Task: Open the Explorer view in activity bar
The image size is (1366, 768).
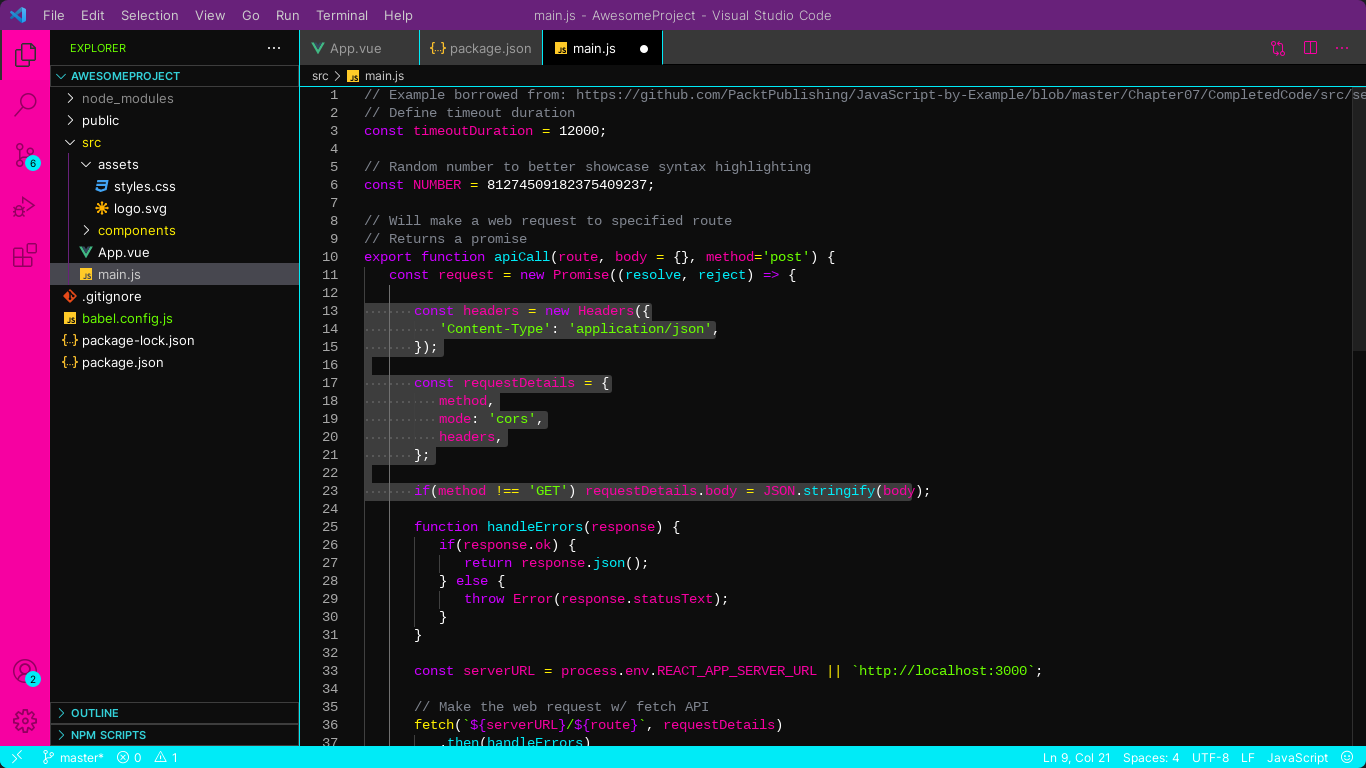Action: pos(25,55)
